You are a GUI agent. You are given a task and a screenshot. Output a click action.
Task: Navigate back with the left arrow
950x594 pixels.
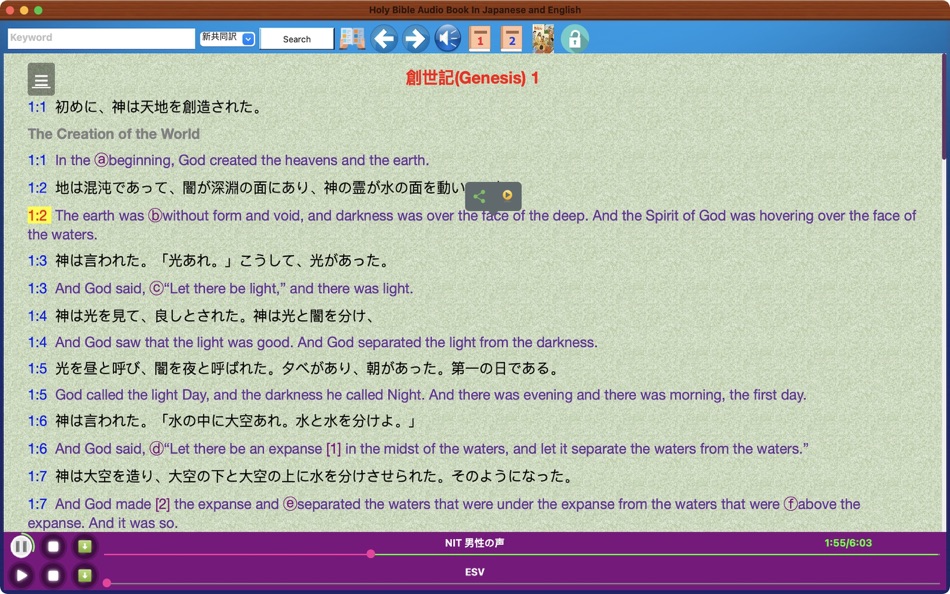[384, 38]
